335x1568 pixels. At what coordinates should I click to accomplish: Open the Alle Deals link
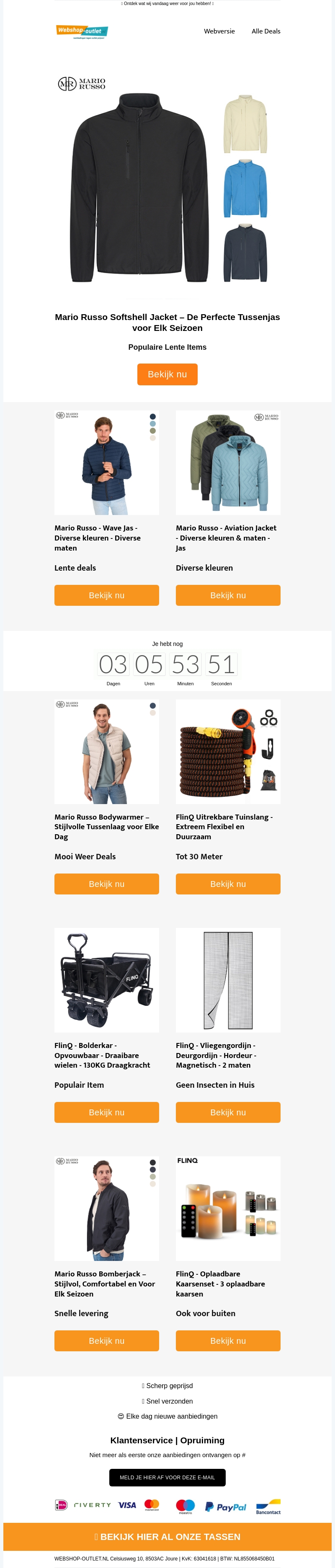click(x=266, y=31)
